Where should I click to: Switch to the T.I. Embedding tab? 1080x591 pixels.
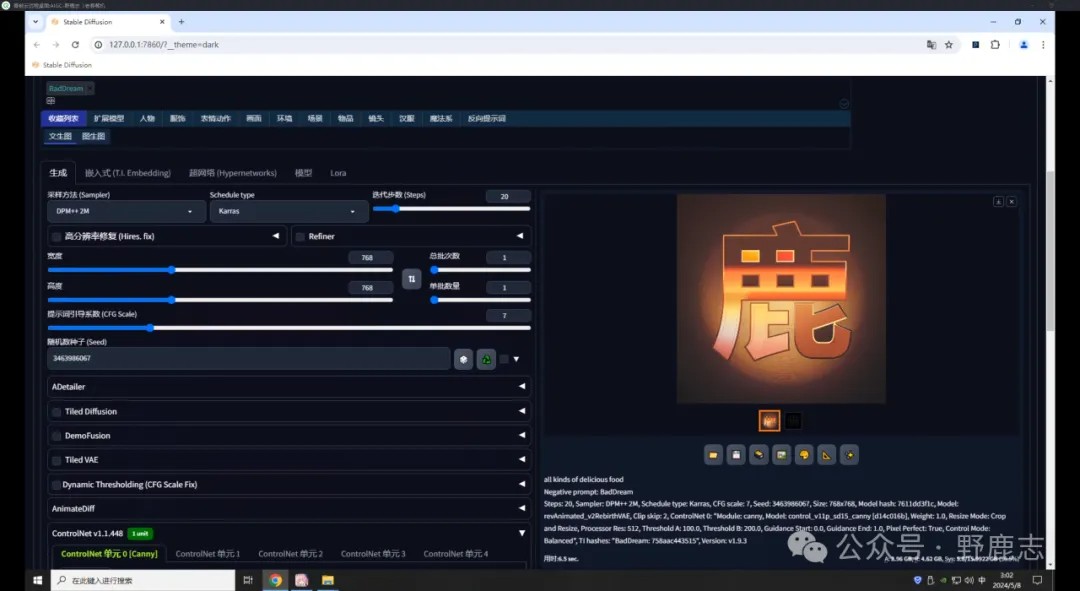(x=128, y=173)
